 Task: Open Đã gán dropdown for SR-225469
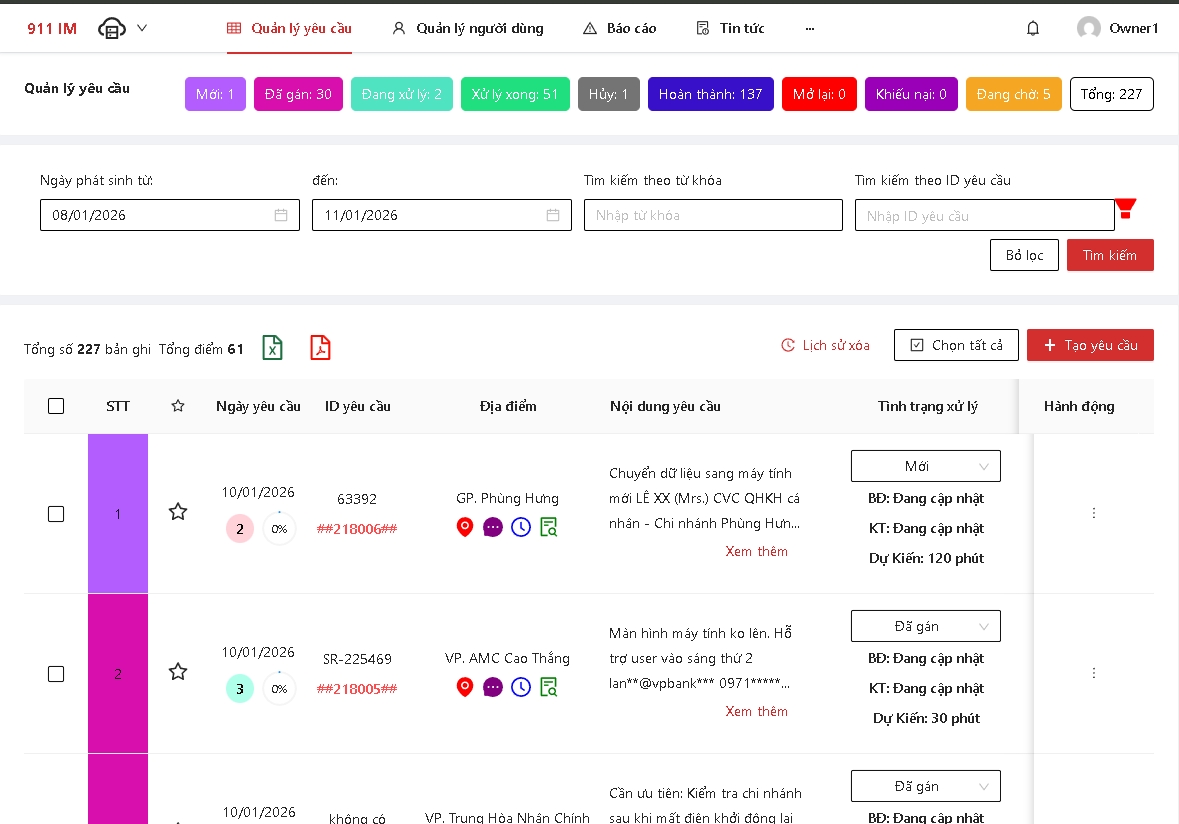(x=926, y=626)
